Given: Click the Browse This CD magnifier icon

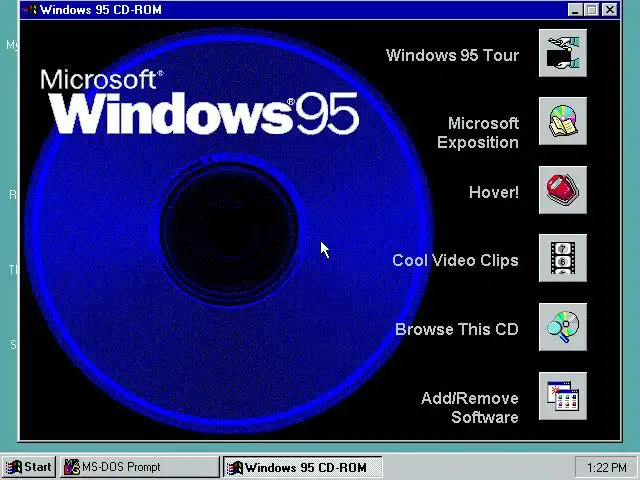Looking at the screenshot, I should click(563, 327).
